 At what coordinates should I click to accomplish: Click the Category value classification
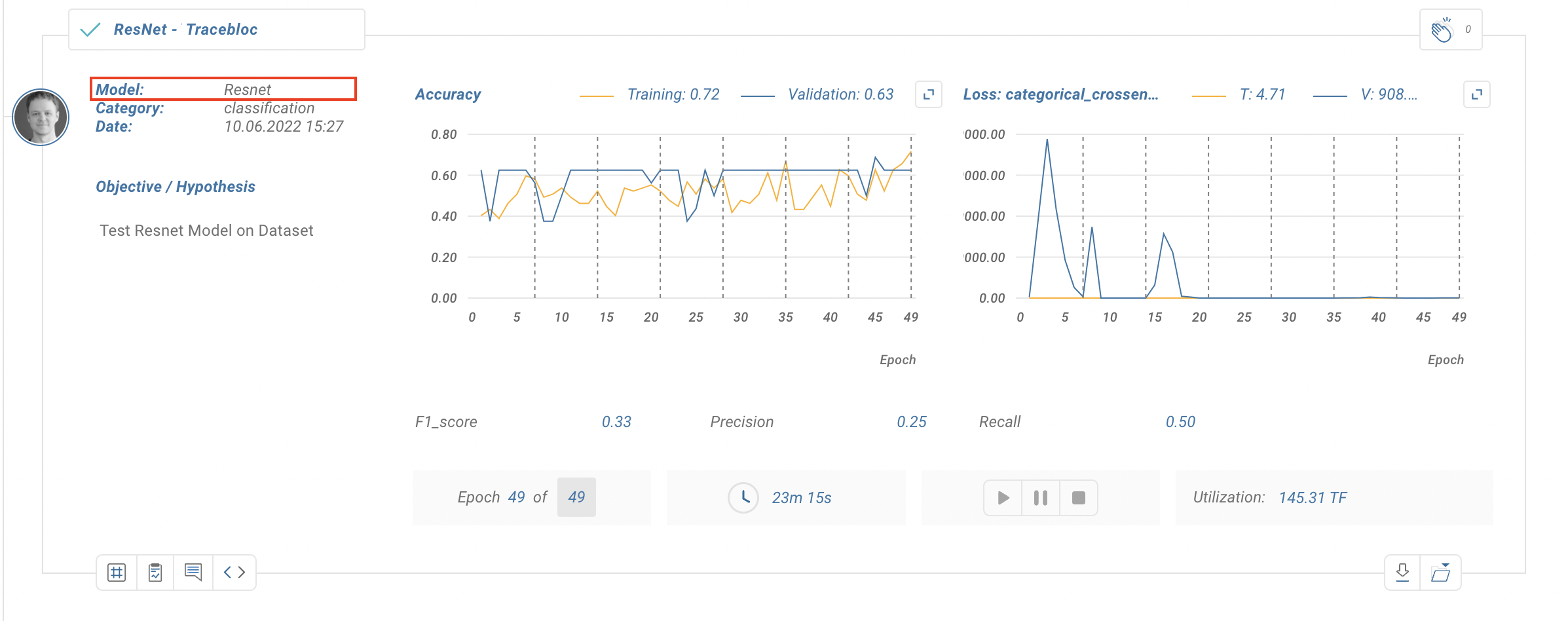coord(269,108)
